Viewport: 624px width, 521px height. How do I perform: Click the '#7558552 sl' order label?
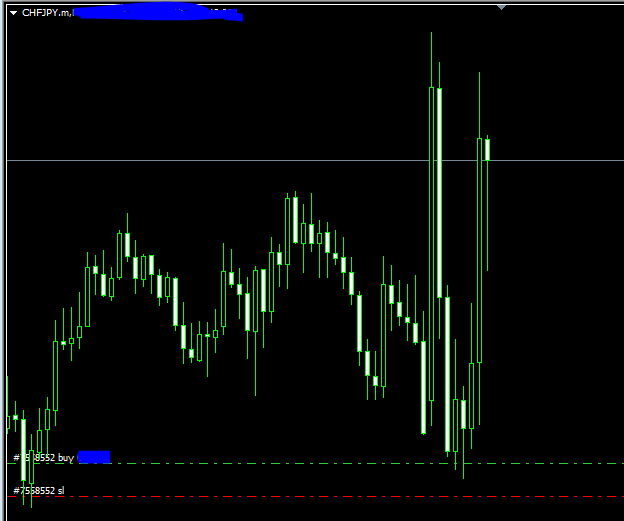pyautogui.click(x=39, y=490)
